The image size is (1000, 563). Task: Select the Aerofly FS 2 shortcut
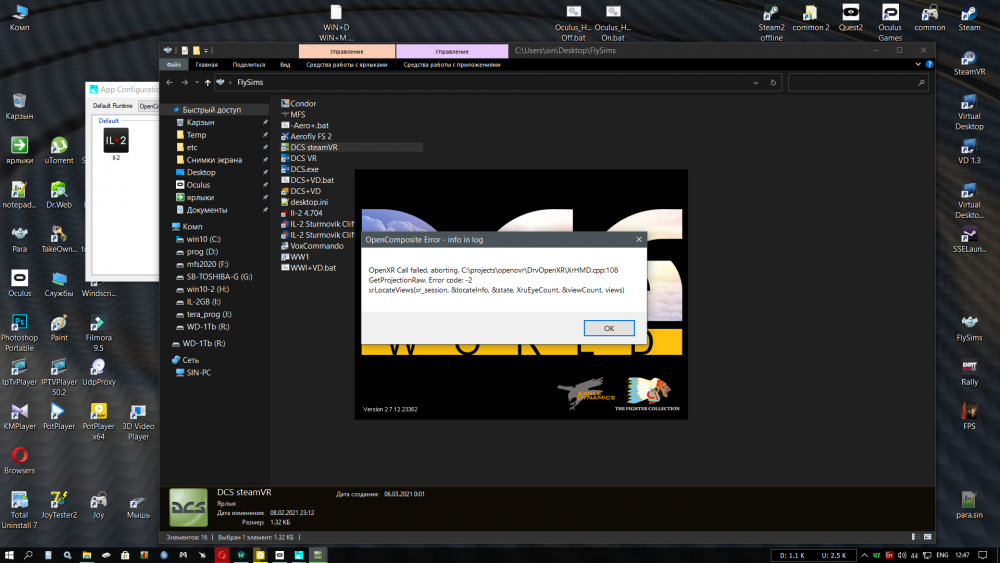(x=310, y=136)
